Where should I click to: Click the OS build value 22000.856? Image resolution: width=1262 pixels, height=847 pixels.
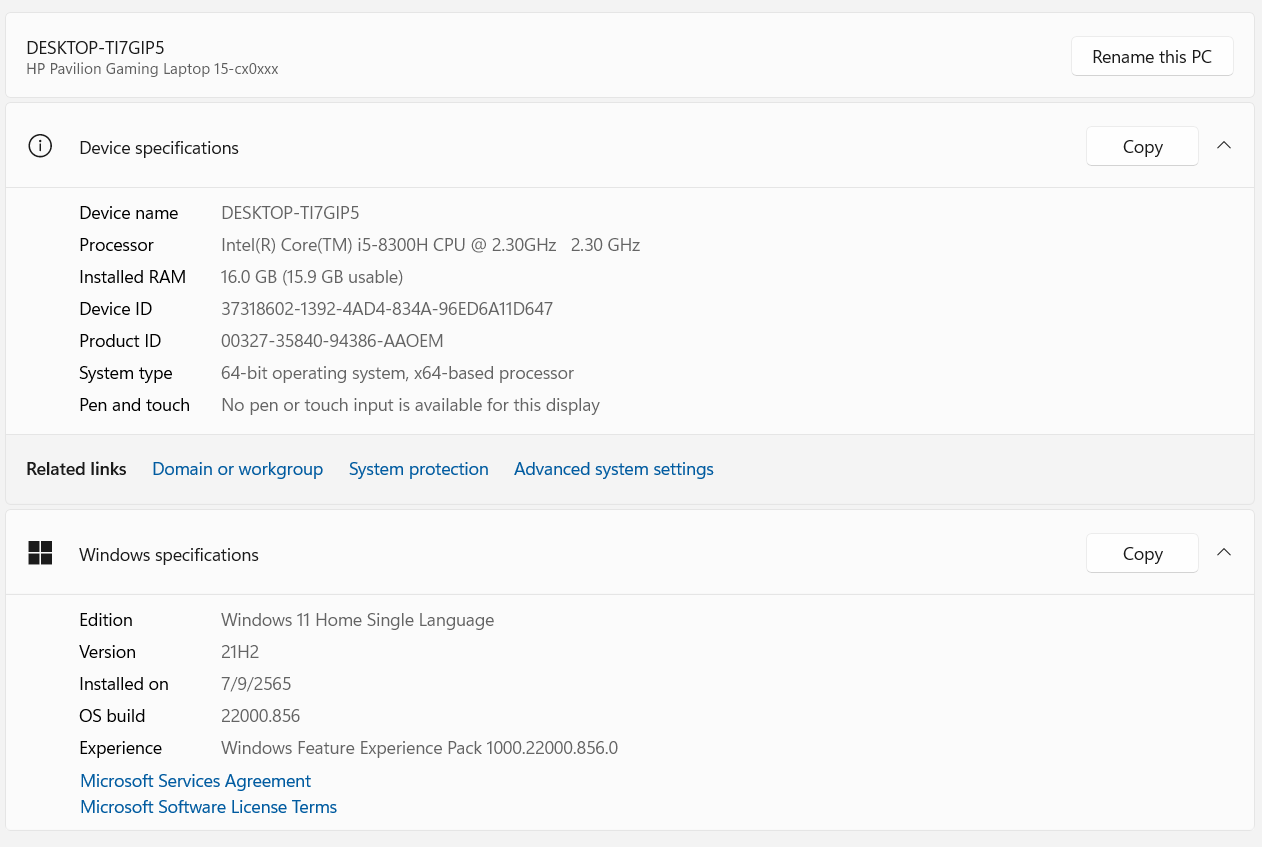tap(260, 716)
